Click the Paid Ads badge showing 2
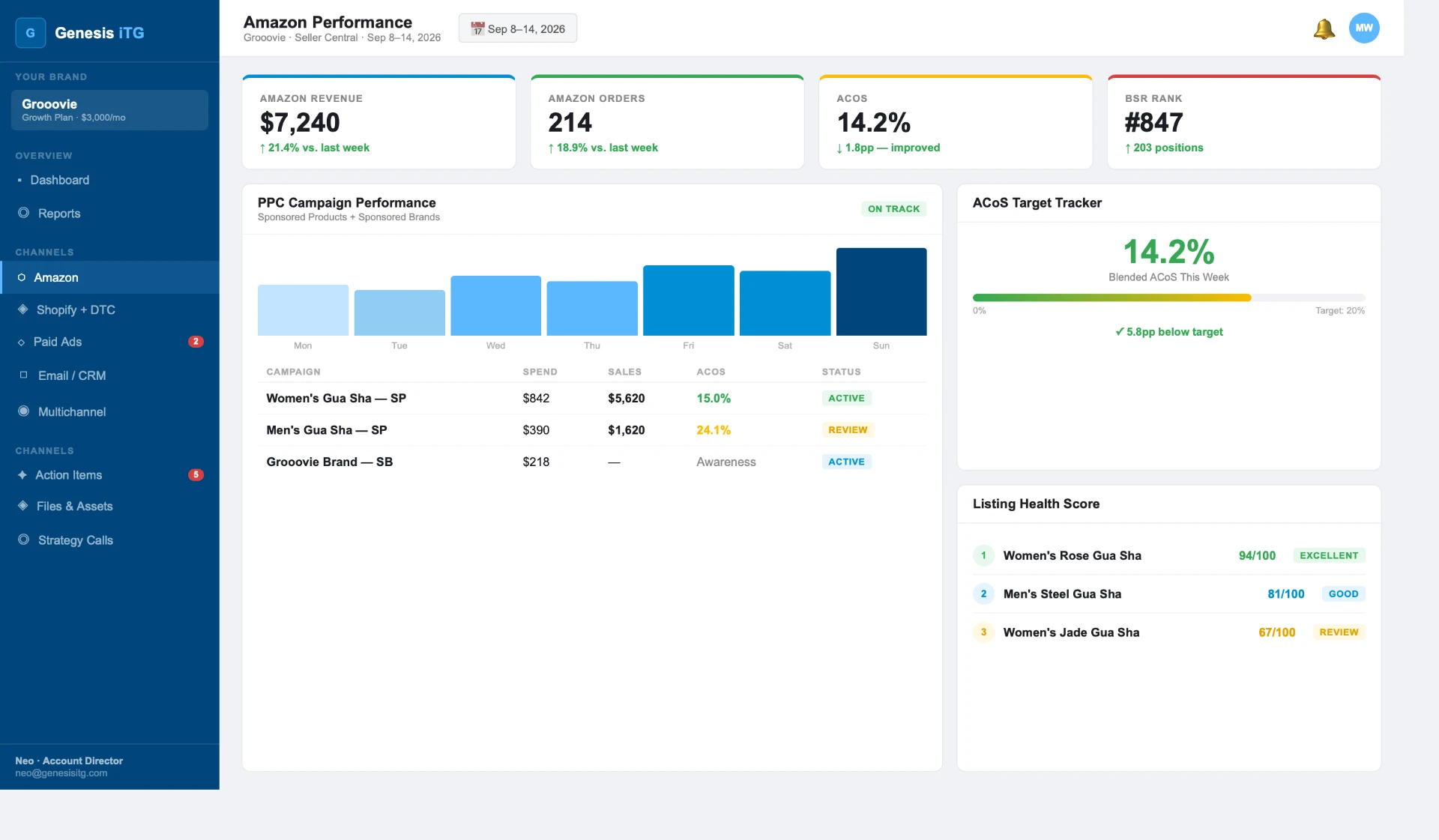 (196, 342)
